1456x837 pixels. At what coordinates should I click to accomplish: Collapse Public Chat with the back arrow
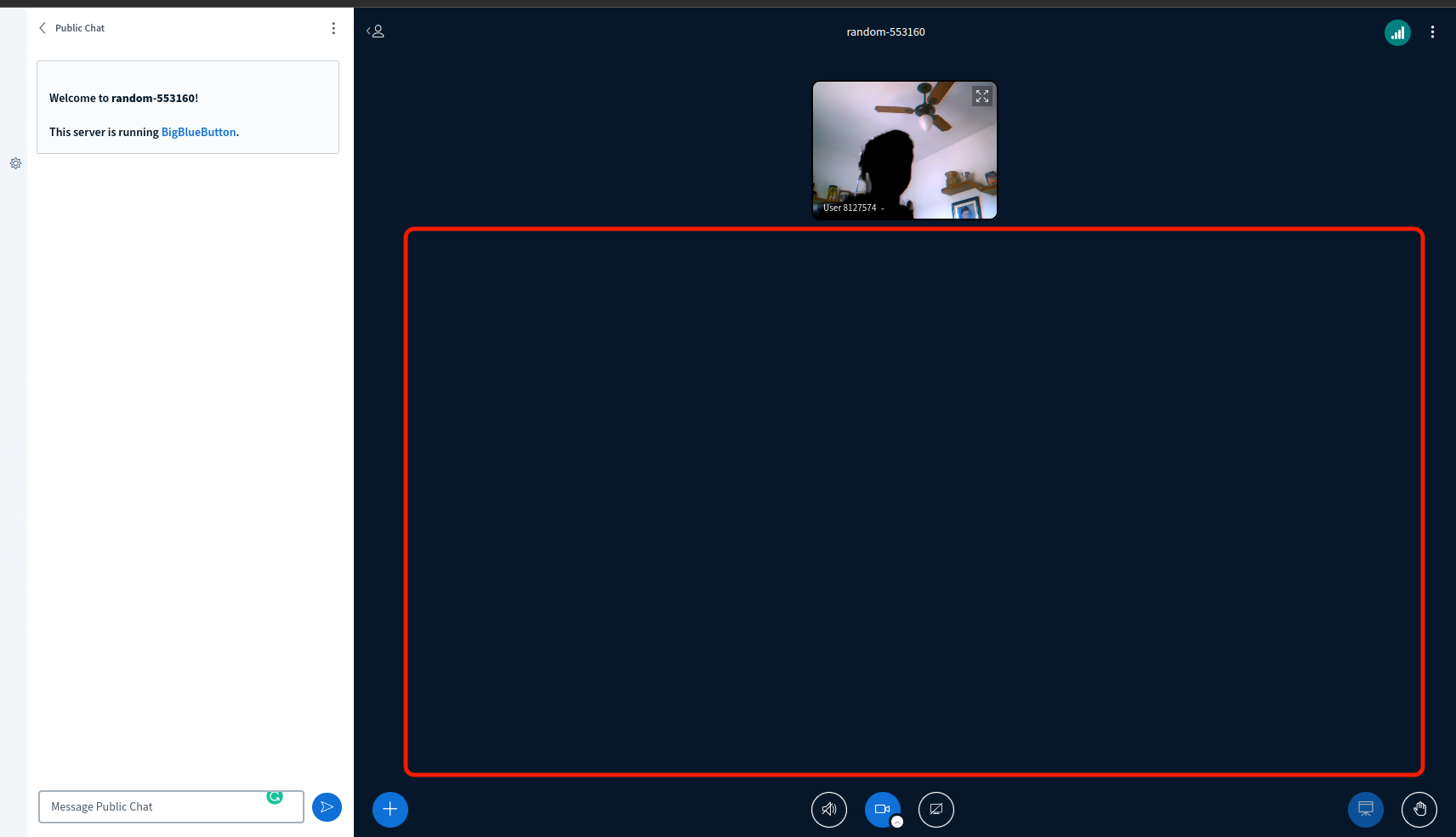42,27
